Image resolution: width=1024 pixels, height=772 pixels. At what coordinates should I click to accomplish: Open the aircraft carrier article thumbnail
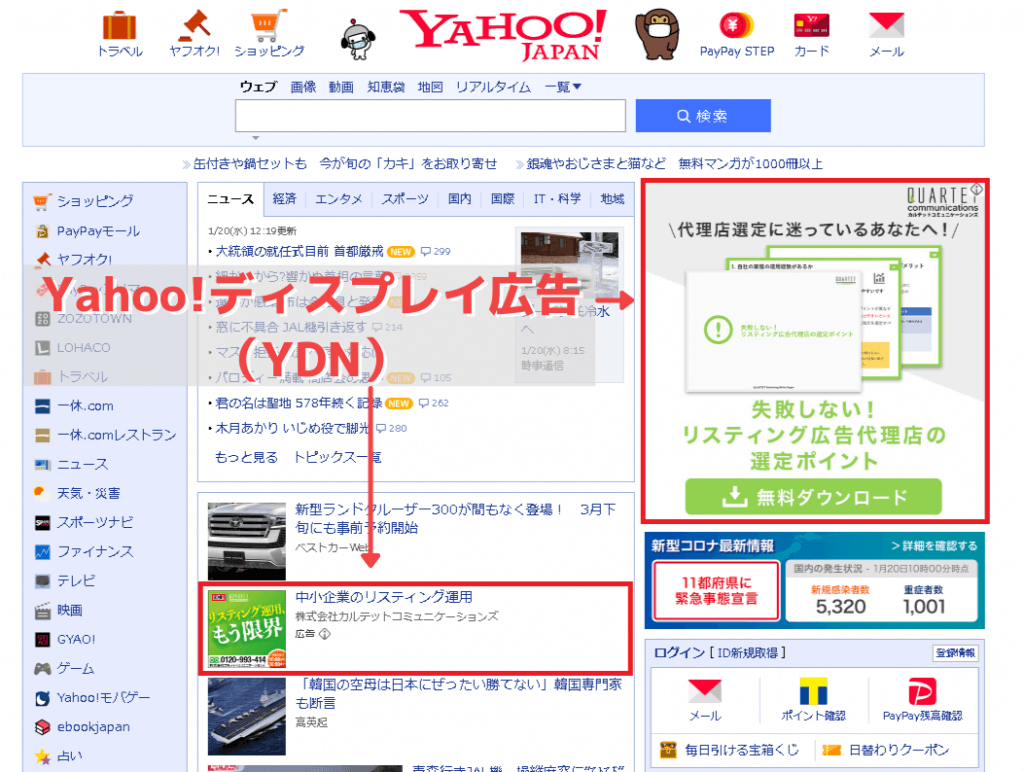pyautogui.click(x=247, y=716)
